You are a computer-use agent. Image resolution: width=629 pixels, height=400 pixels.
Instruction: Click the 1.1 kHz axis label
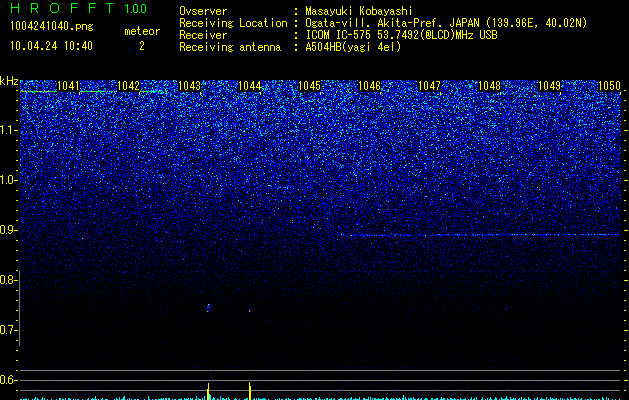8,130
